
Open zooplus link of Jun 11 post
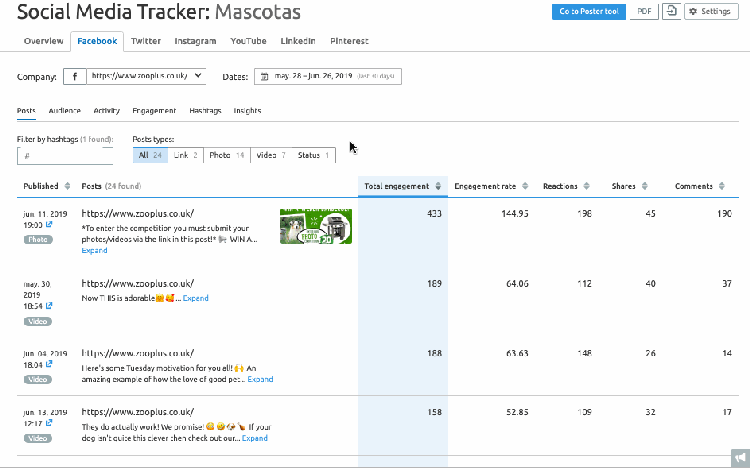(x=137, y=213)
